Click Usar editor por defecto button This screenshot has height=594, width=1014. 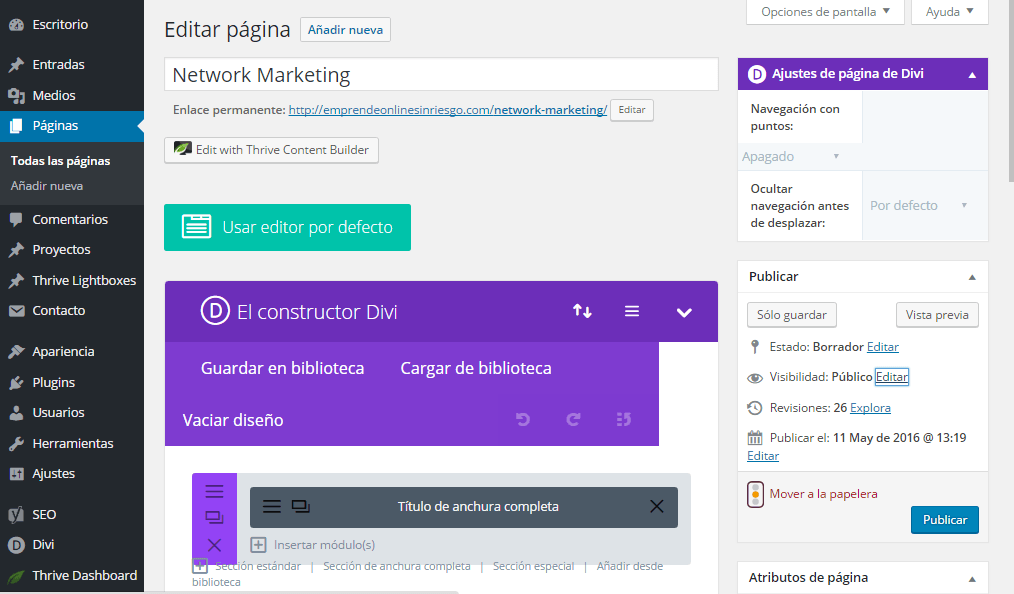pyautogui.click(x=287, y=228)
